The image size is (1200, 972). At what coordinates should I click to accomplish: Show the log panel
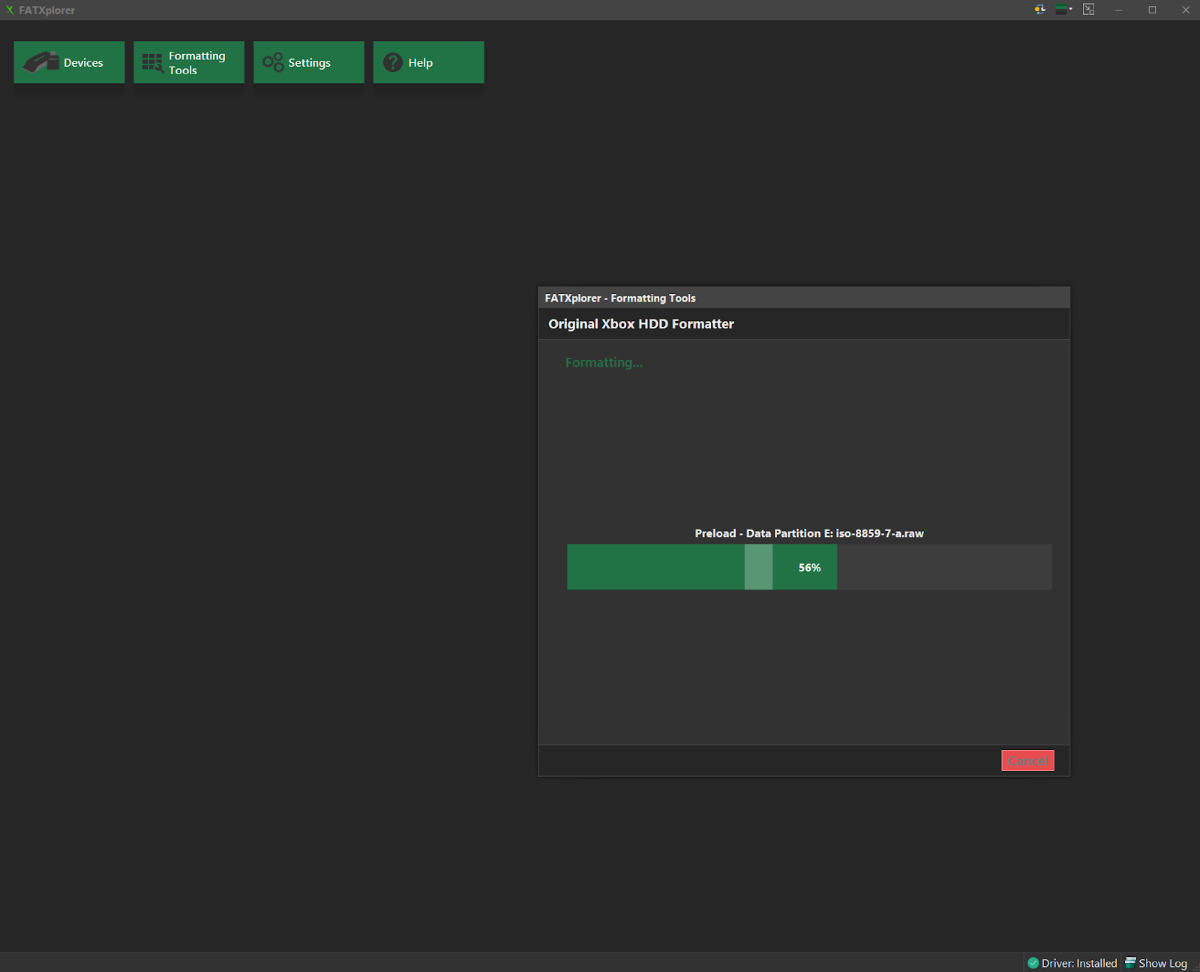coord(1156,963)
